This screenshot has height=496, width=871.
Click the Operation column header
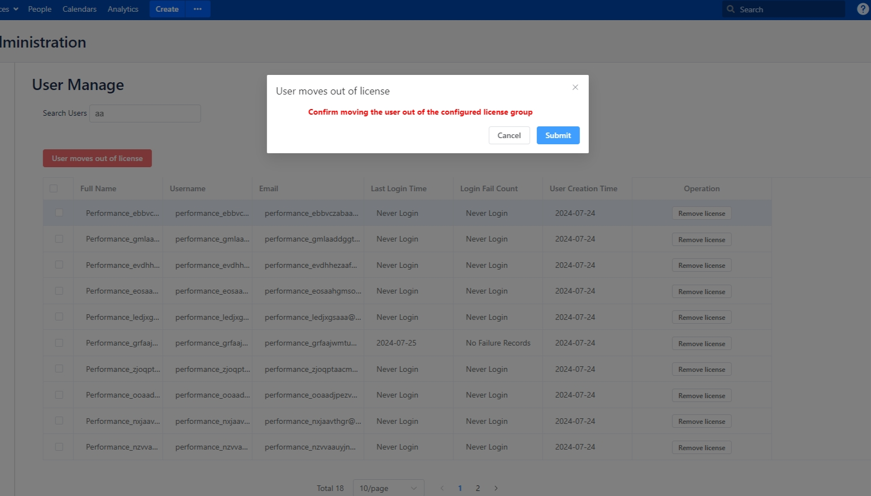702,188
